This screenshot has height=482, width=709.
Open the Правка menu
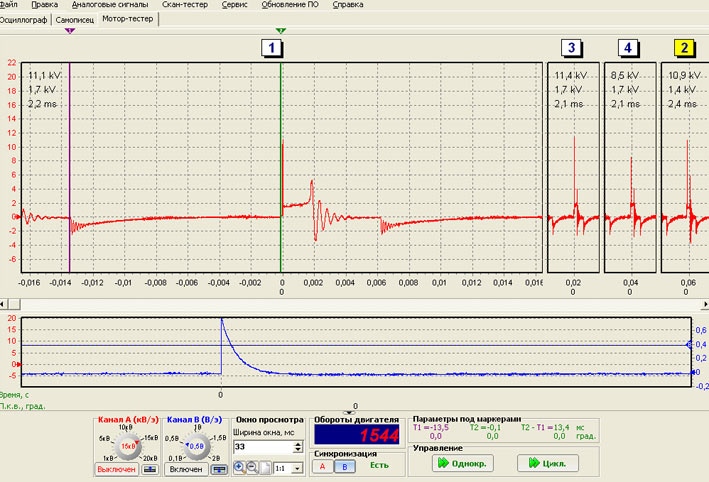(x=45, y=5)
